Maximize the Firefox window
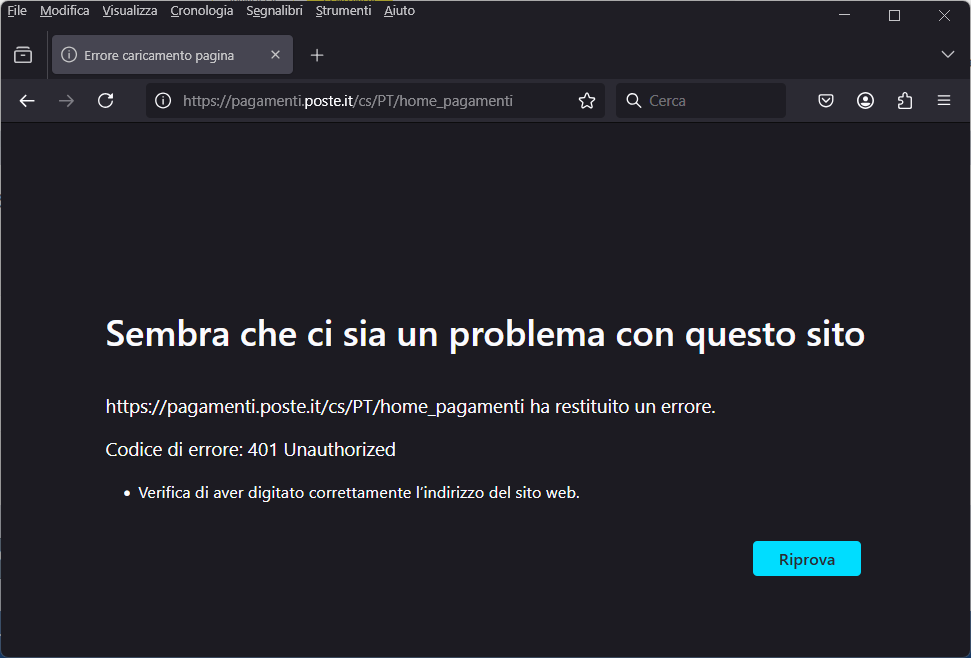The width and height of the screenshot is (971, 658). coord(894,15)
